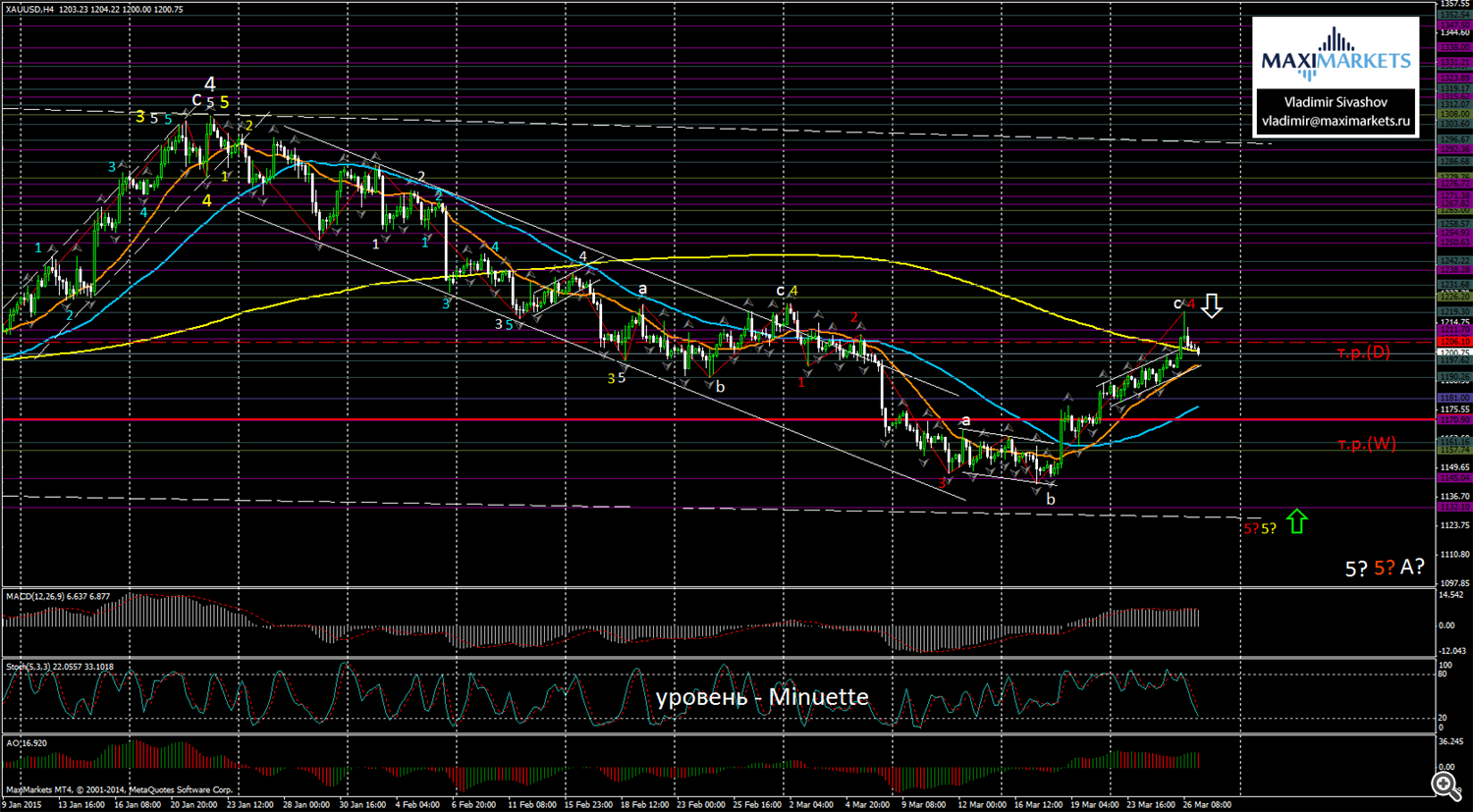Click the 1110.80 price scale value
The width and height of the screenshot is (1473, 812).
click(x=1454, y=555)
